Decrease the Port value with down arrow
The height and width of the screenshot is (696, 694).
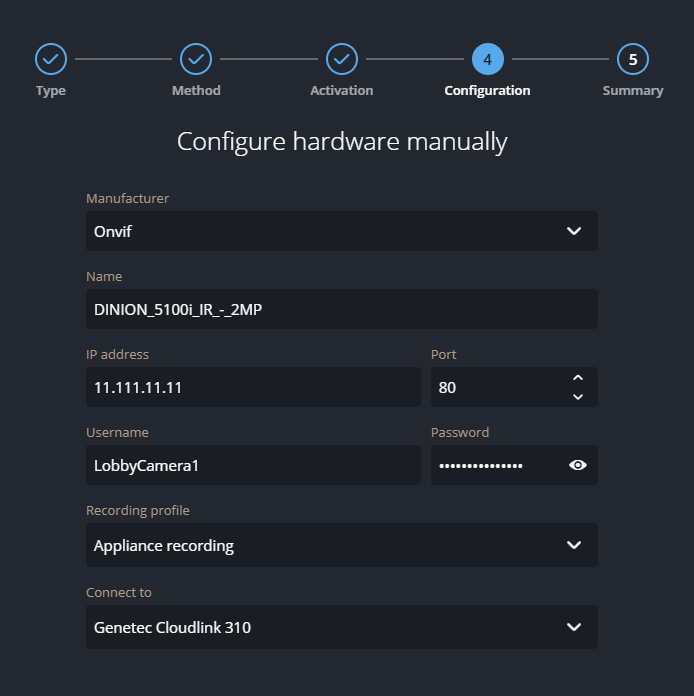(x=578, y=396)
